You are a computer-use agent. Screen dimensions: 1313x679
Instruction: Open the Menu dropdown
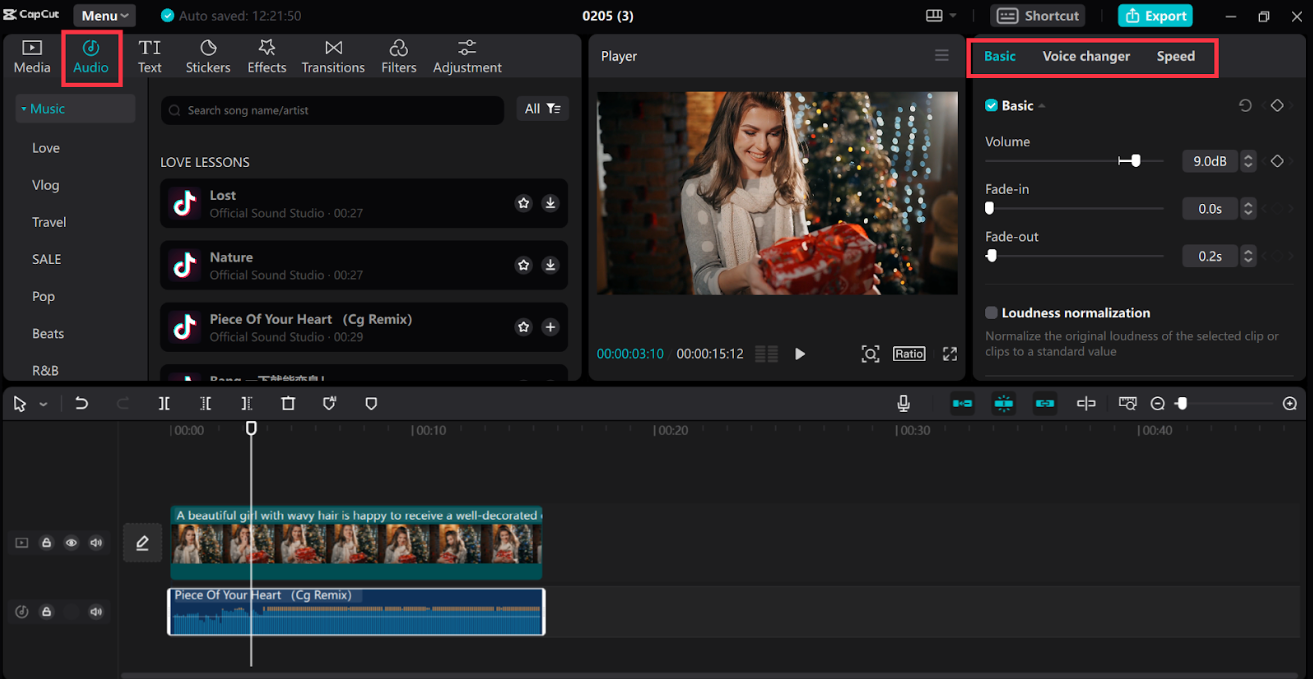point(104,16)
